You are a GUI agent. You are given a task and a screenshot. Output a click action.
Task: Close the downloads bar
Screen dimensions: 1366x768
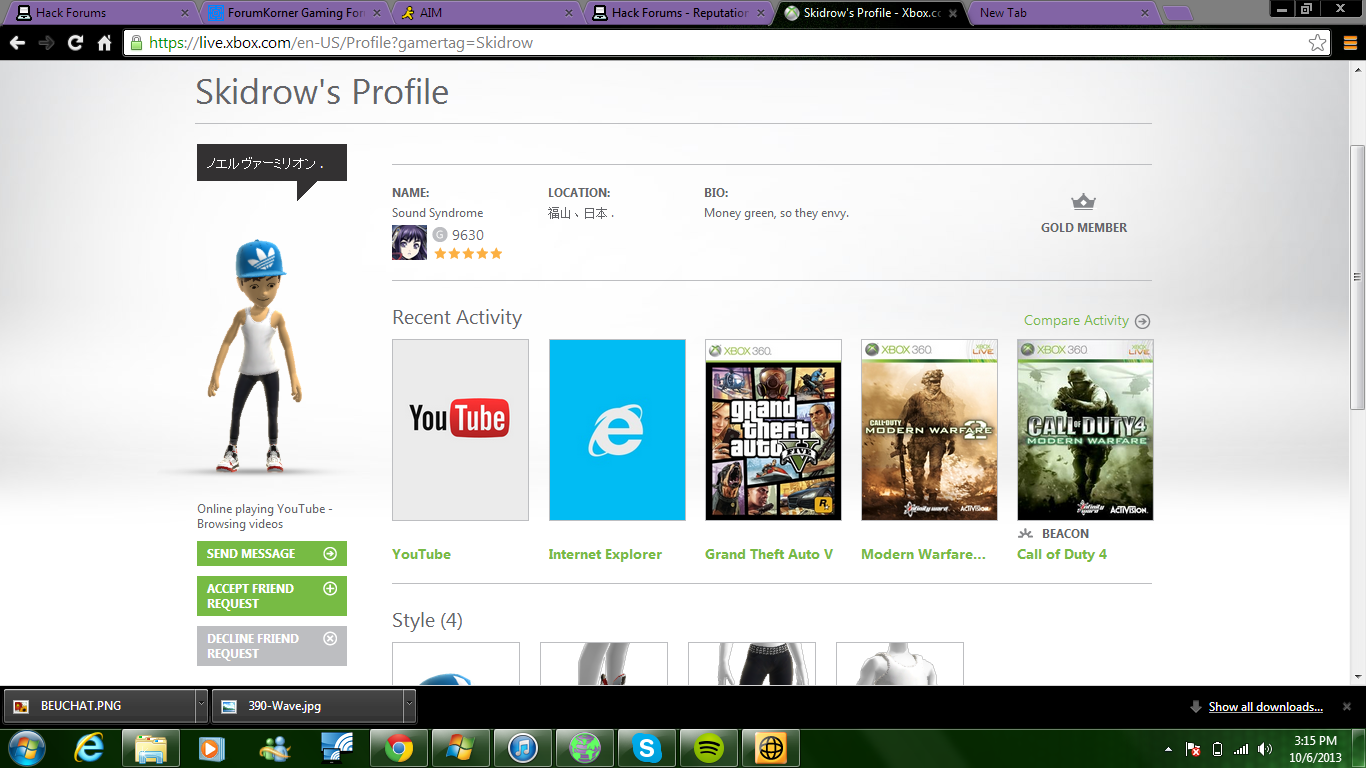click(1347, 706)
